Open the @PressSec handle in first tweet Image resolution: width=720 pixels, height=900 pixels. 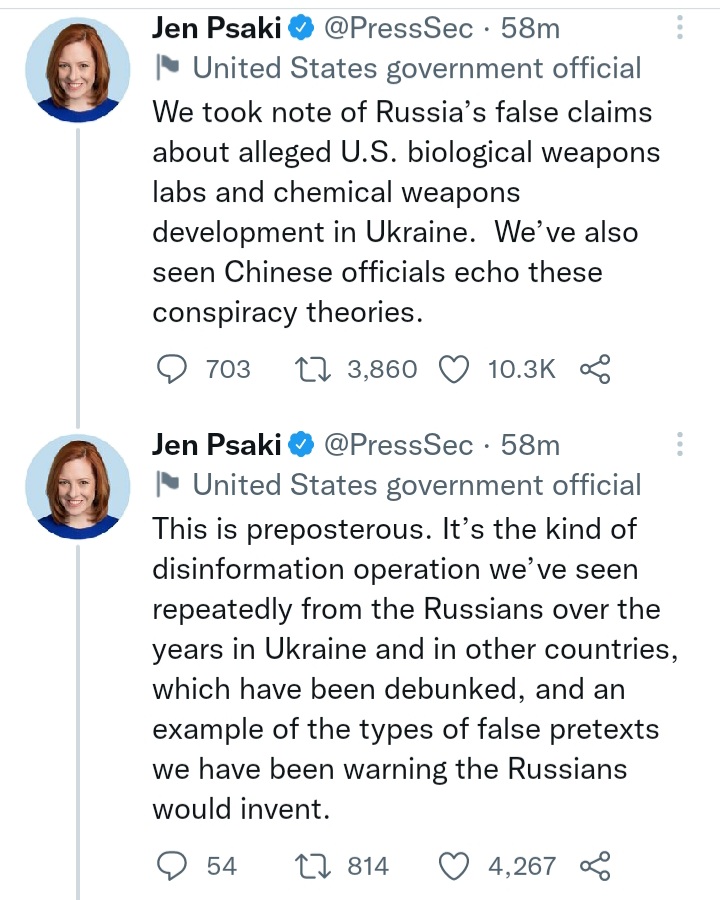[x=398, y=28]
